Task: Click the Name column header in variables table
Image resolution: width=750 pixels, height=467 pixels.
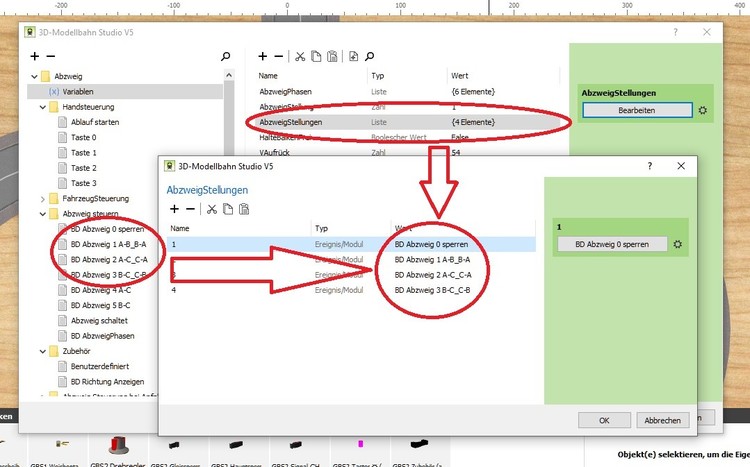Action: 268,76
